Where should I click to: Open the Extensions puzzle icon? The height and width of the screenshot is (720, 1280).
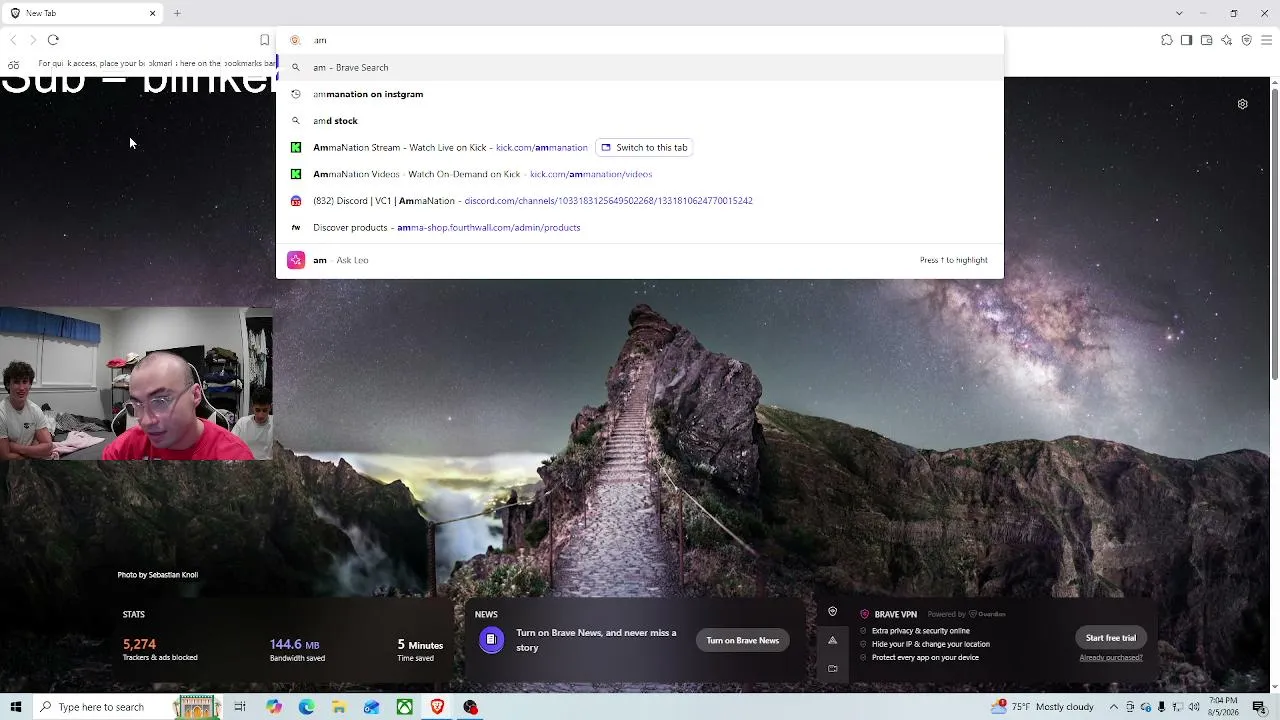pyautogui.click(x=1167, y=40)
